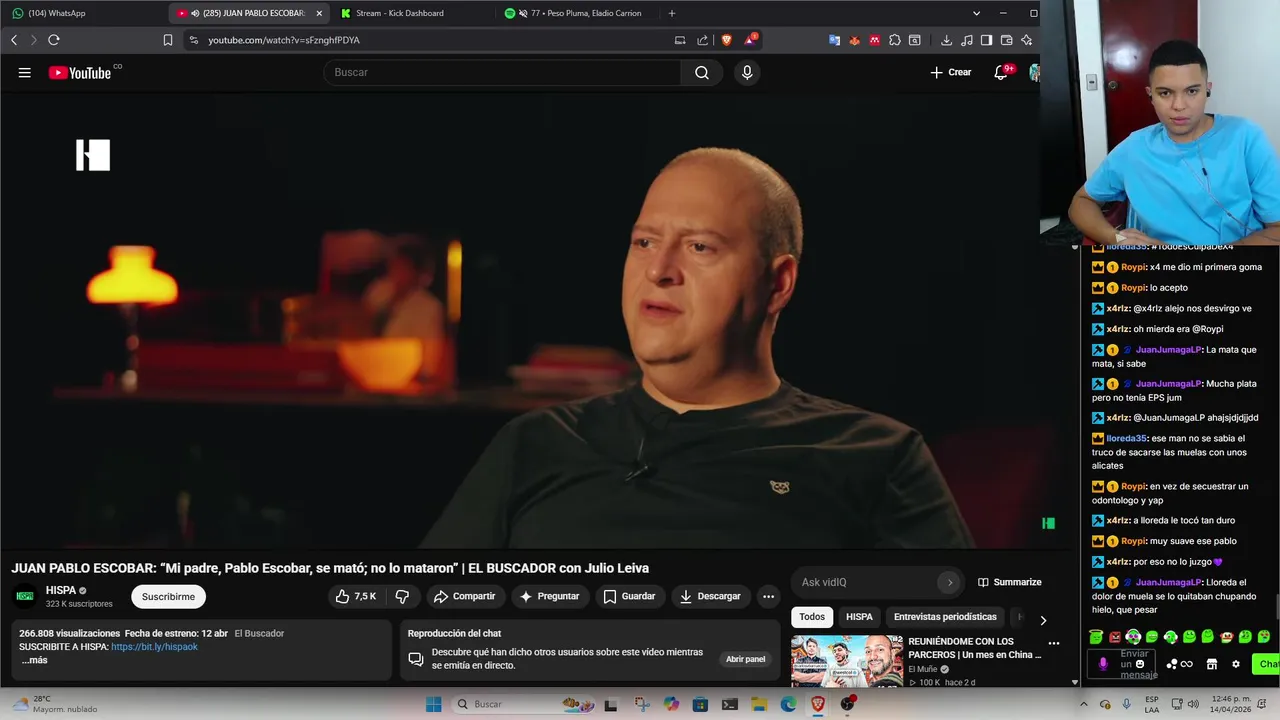
Task: Open the extensions puzzle piece menu
Action: (895, 40)
